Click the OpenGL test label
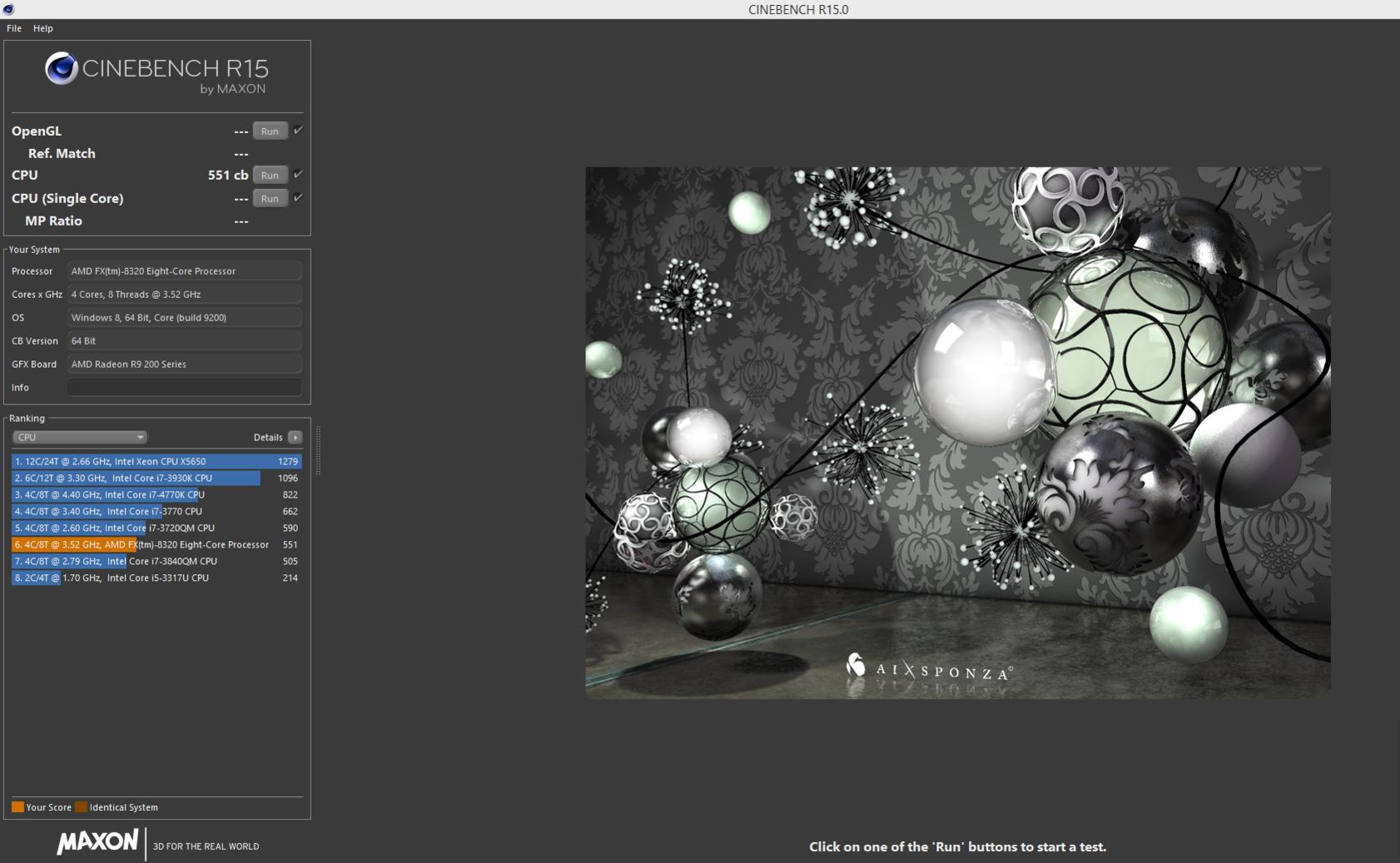Image resolution: width=1400 pixels, height=863 pixels. coord(37,131)
